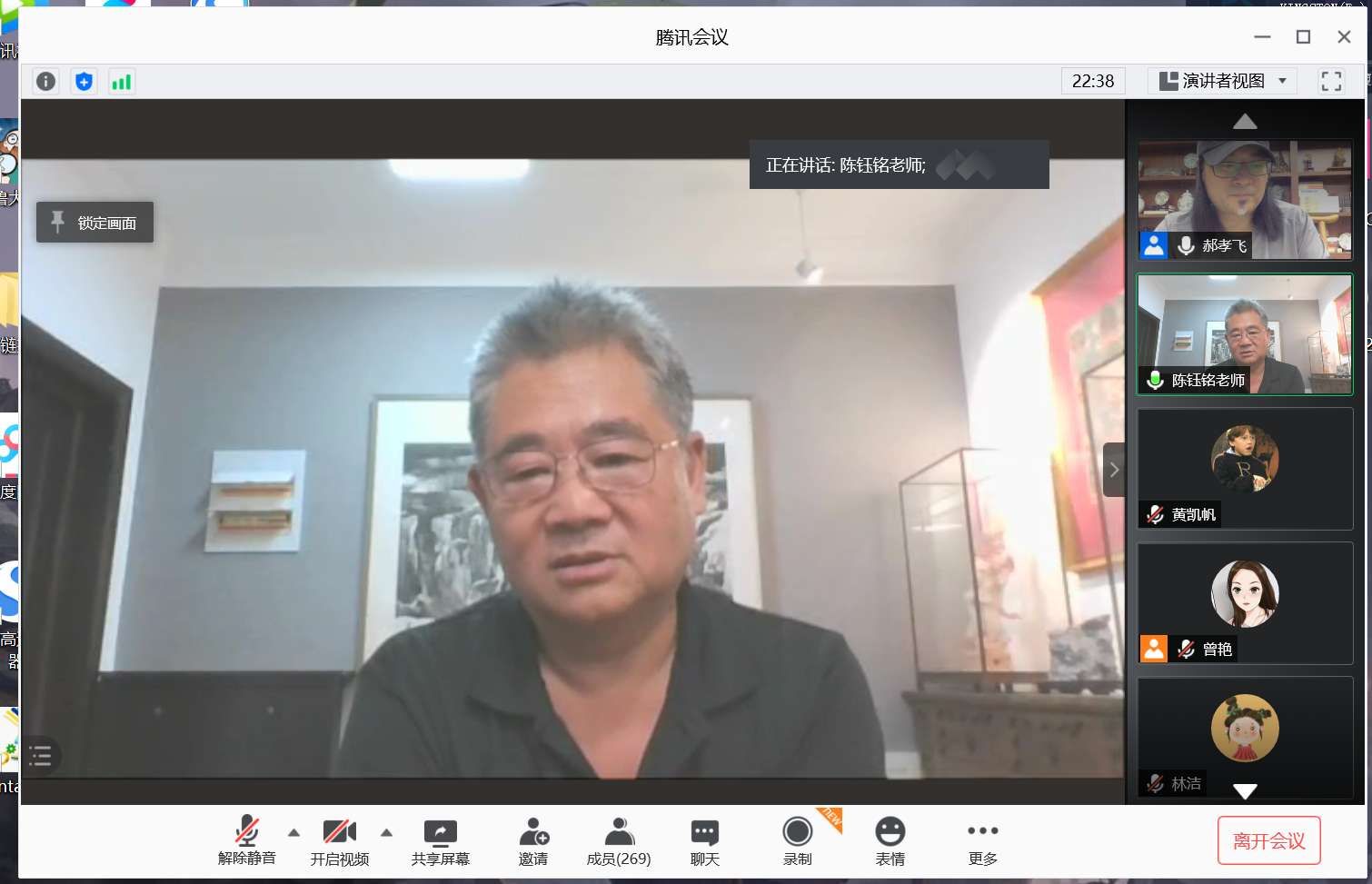
Task: Select 郝孝飞's video thumbnail
Action: [1244, 200]
